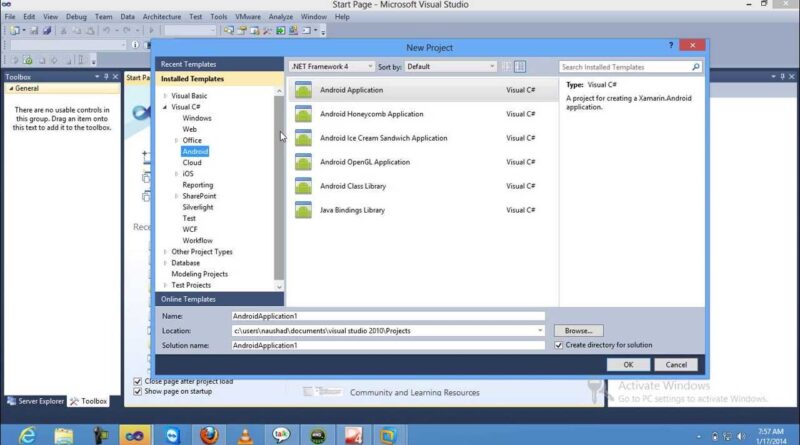This screenshot has height=445, width=800.
Task: Select Java Bindings Library template
Action: click(x=423, y=210)
